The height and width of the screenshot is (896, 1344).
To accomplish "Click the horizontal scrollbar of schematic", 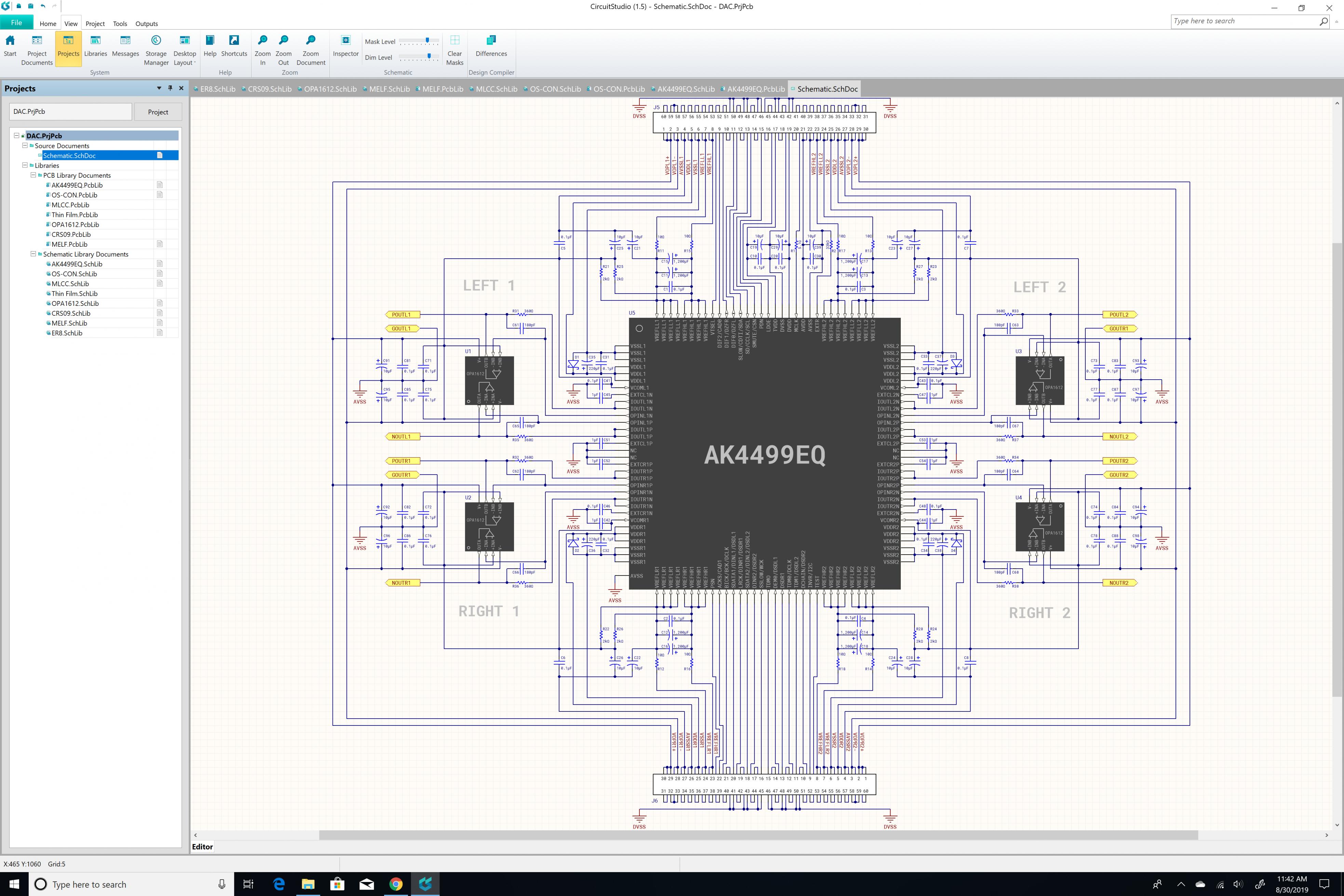I will tap(758, 835).
